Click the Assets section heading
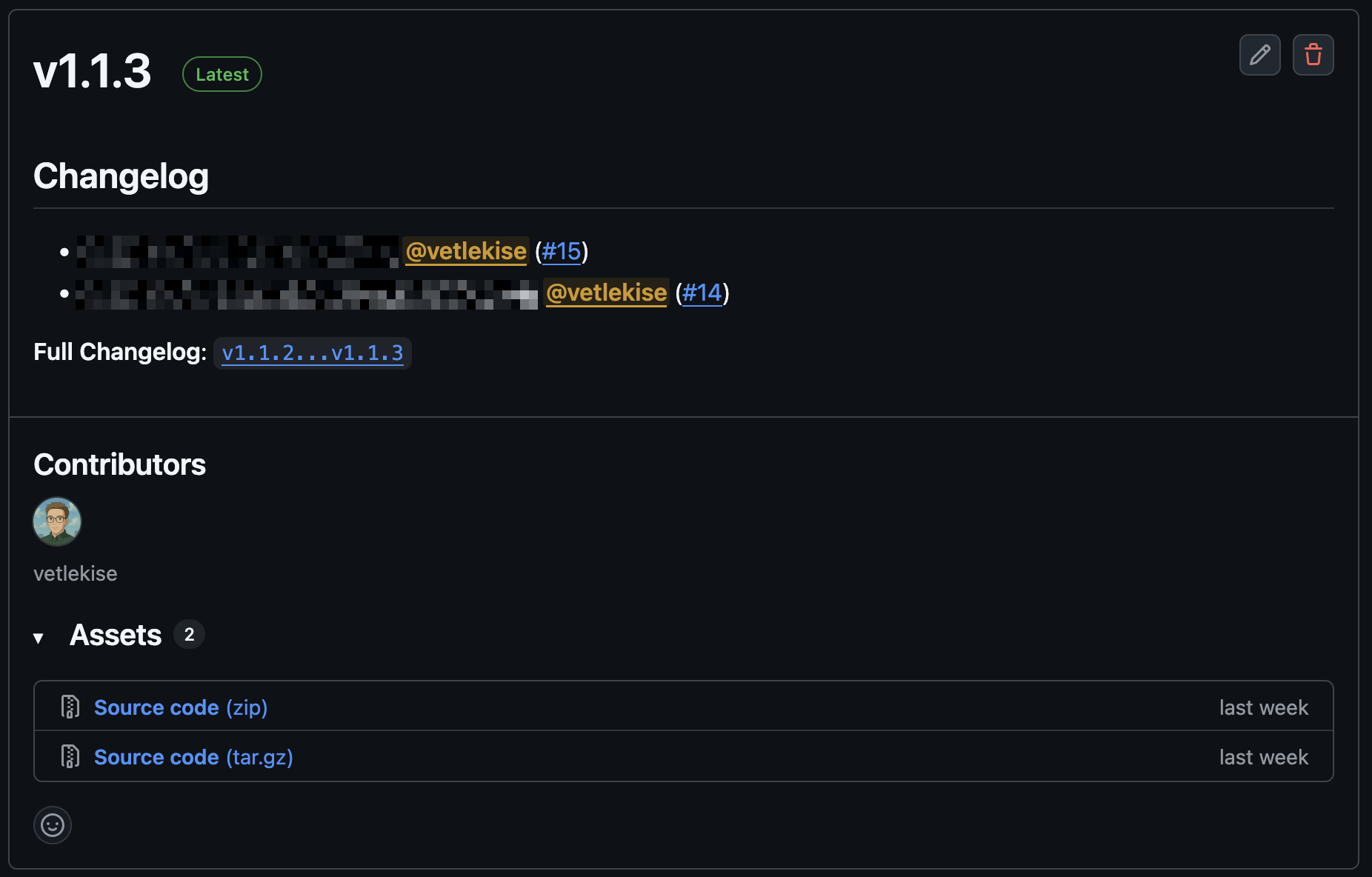This screenshot has height=877, width=1372. tap(116, 635)
